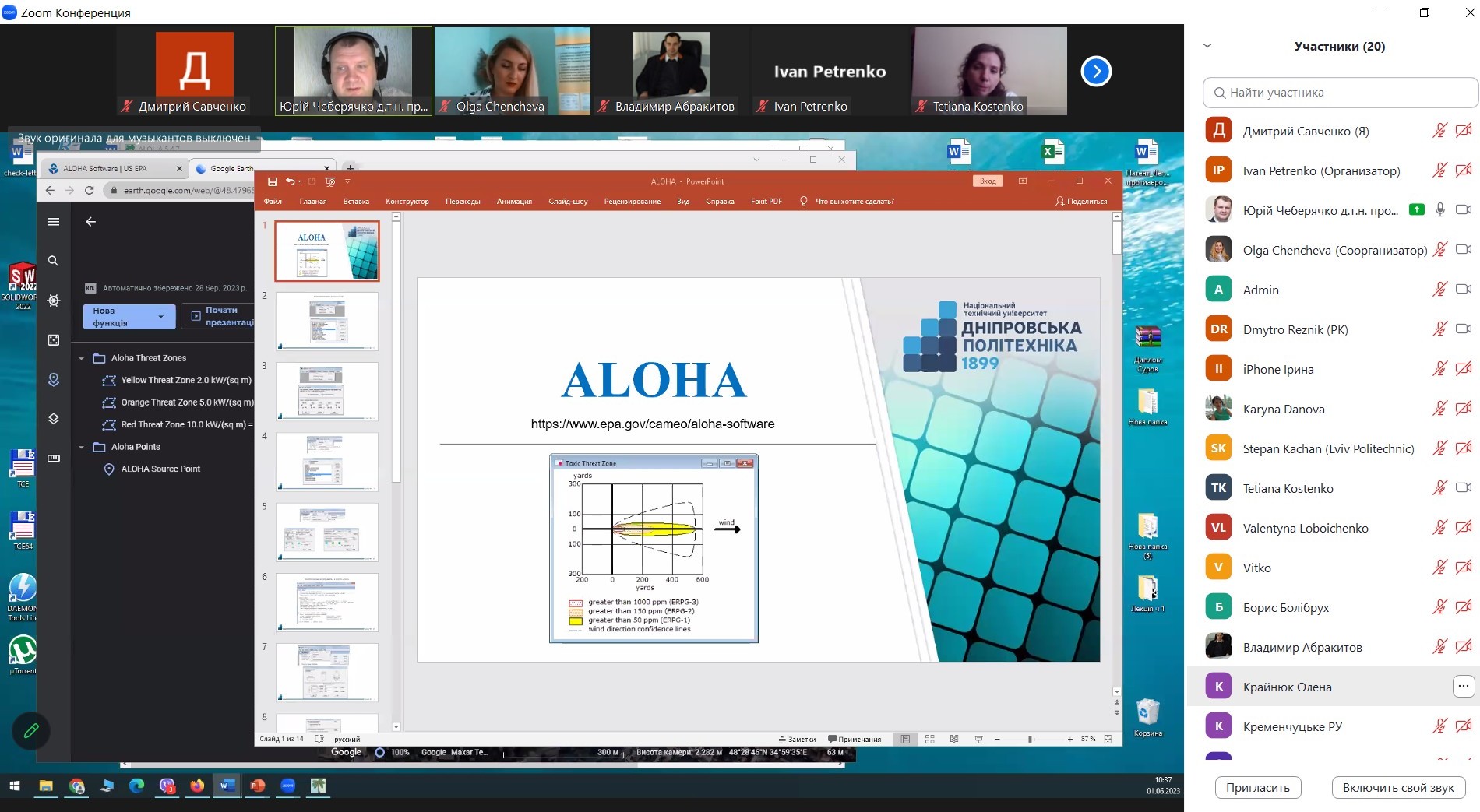Select the ruler measure tool in Google Earth
Screen dimensions: 1480x812
coord(54,459)
